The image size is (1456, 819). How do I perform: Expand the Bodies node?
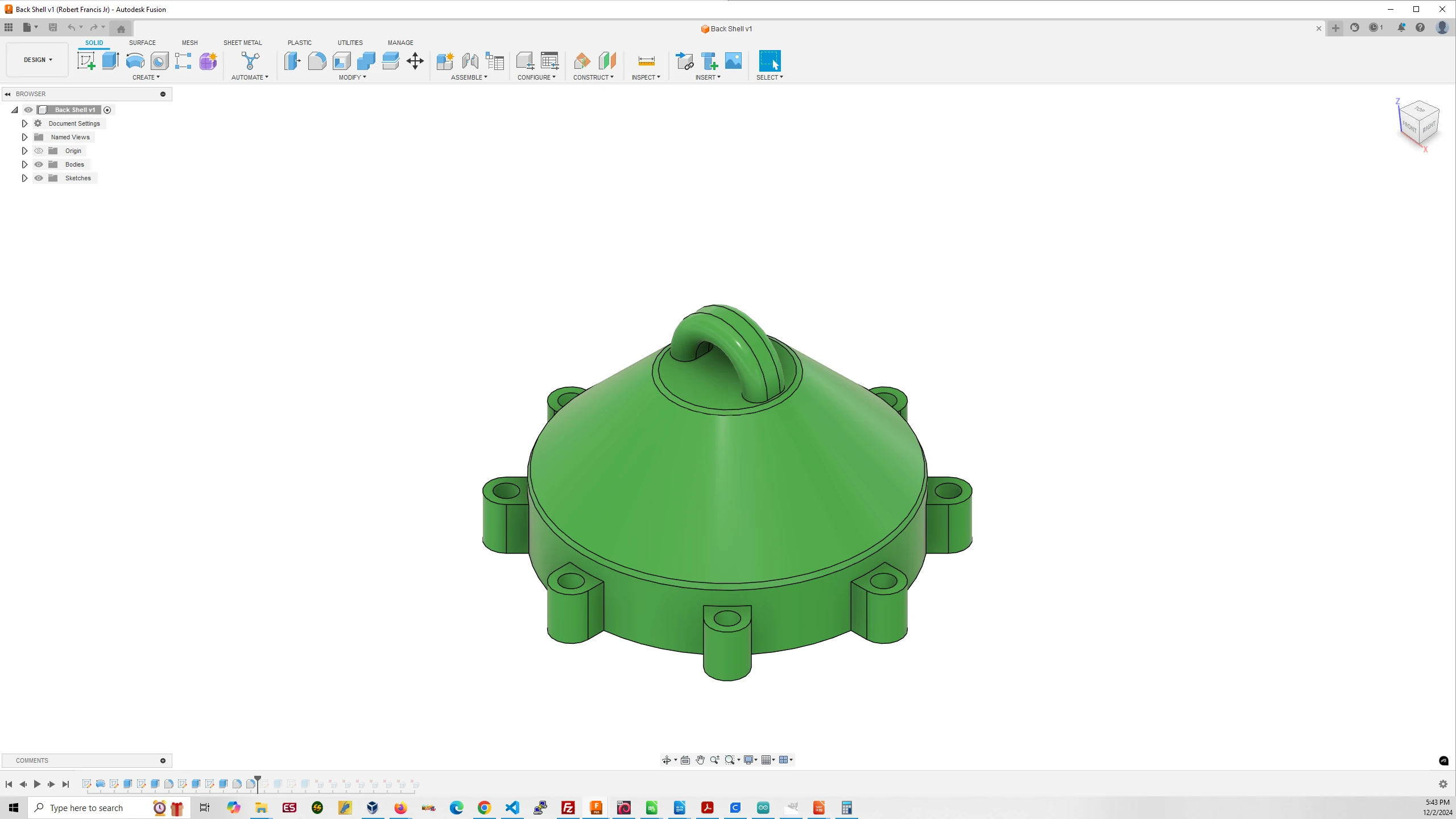[24, 164]
